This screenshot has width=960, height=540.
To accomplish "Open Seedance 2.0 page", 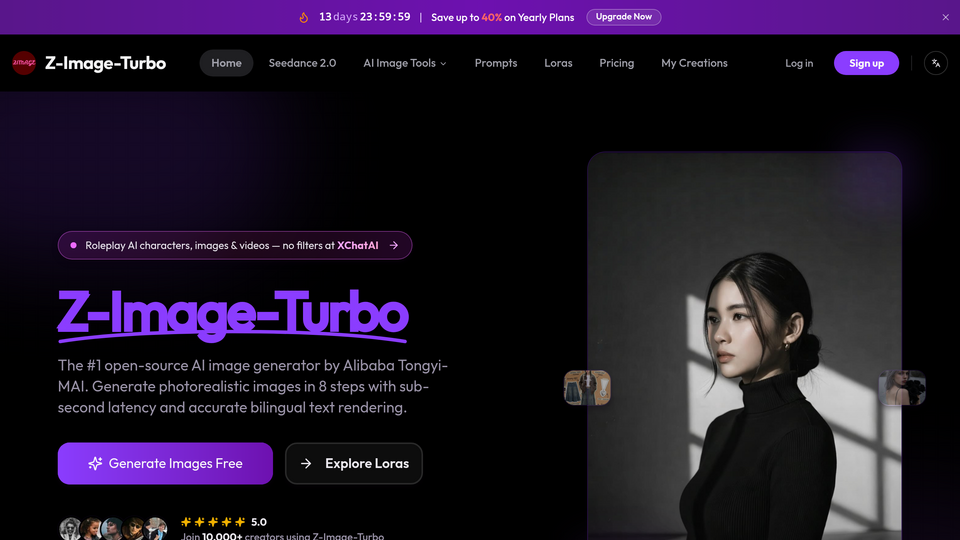I will pyautogui.click(x=302, y=63).
